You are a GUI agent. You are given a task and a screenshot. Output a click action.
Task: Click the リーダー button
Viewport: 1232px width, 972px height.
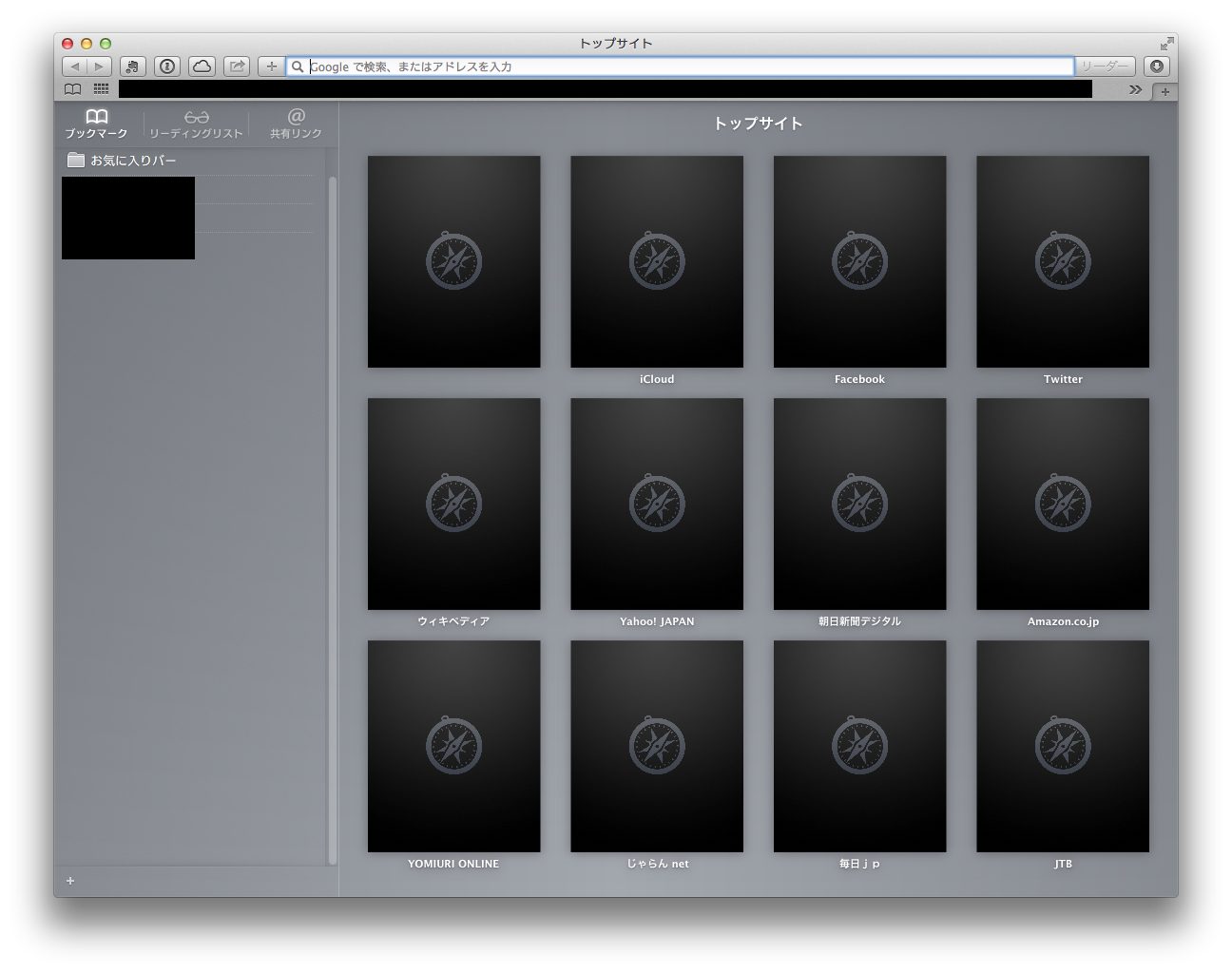coord(1106,67)
